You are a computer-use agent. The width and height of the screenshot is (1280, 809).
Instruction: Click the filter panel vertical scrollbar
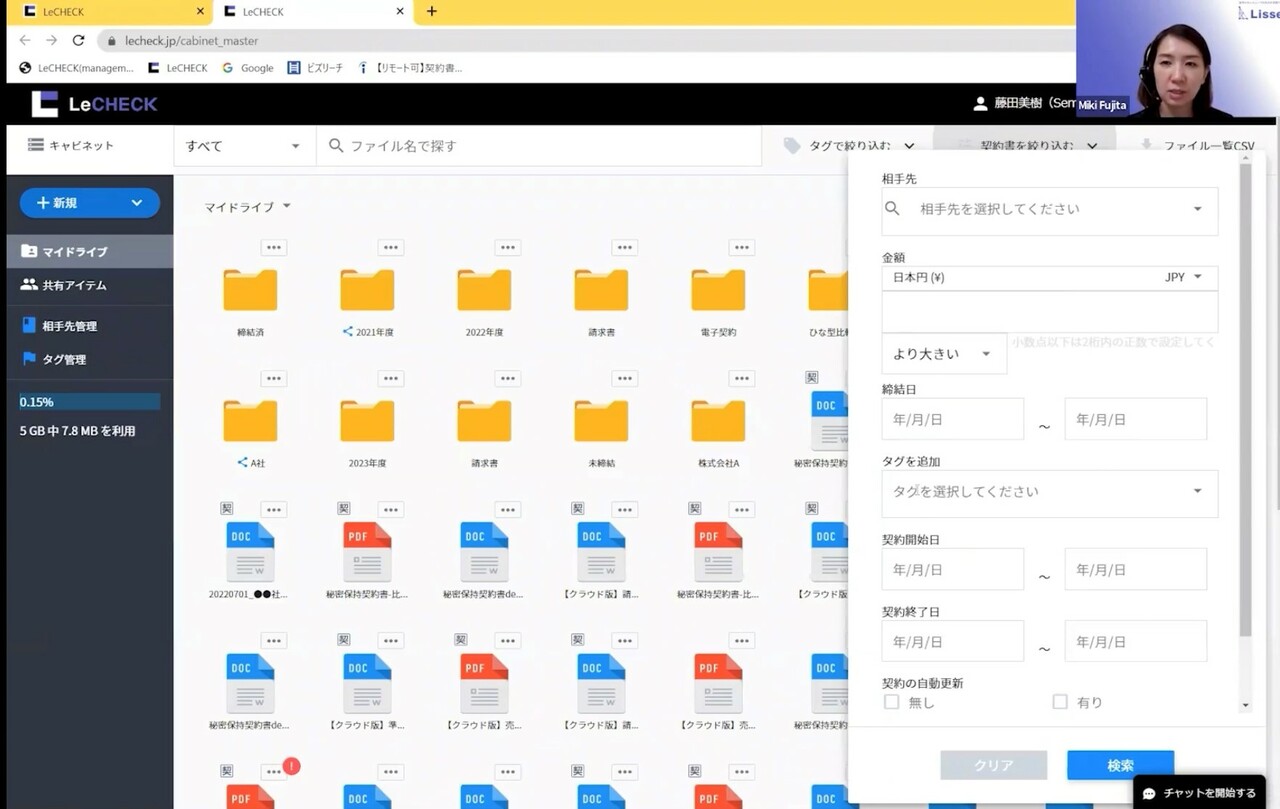coord(1245,400)
